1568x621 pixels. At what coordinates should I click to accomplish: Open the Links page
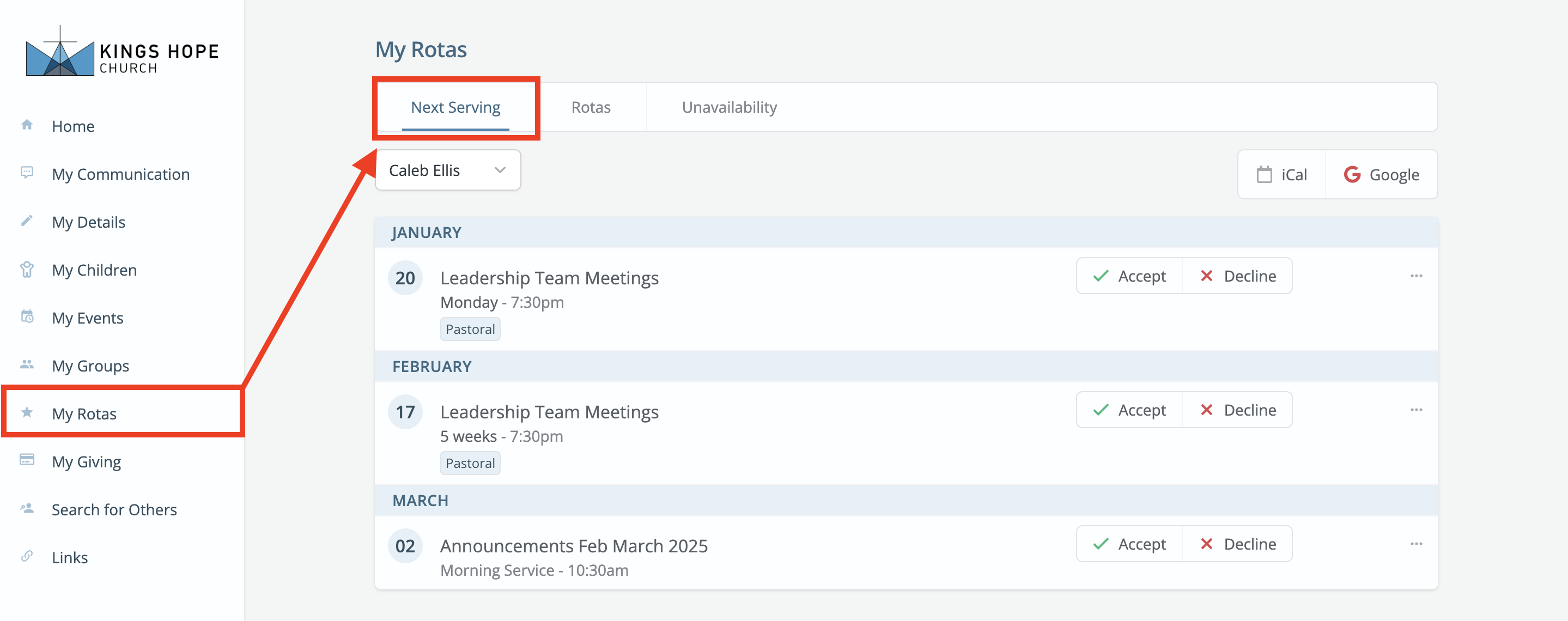(x=69, y=558)
